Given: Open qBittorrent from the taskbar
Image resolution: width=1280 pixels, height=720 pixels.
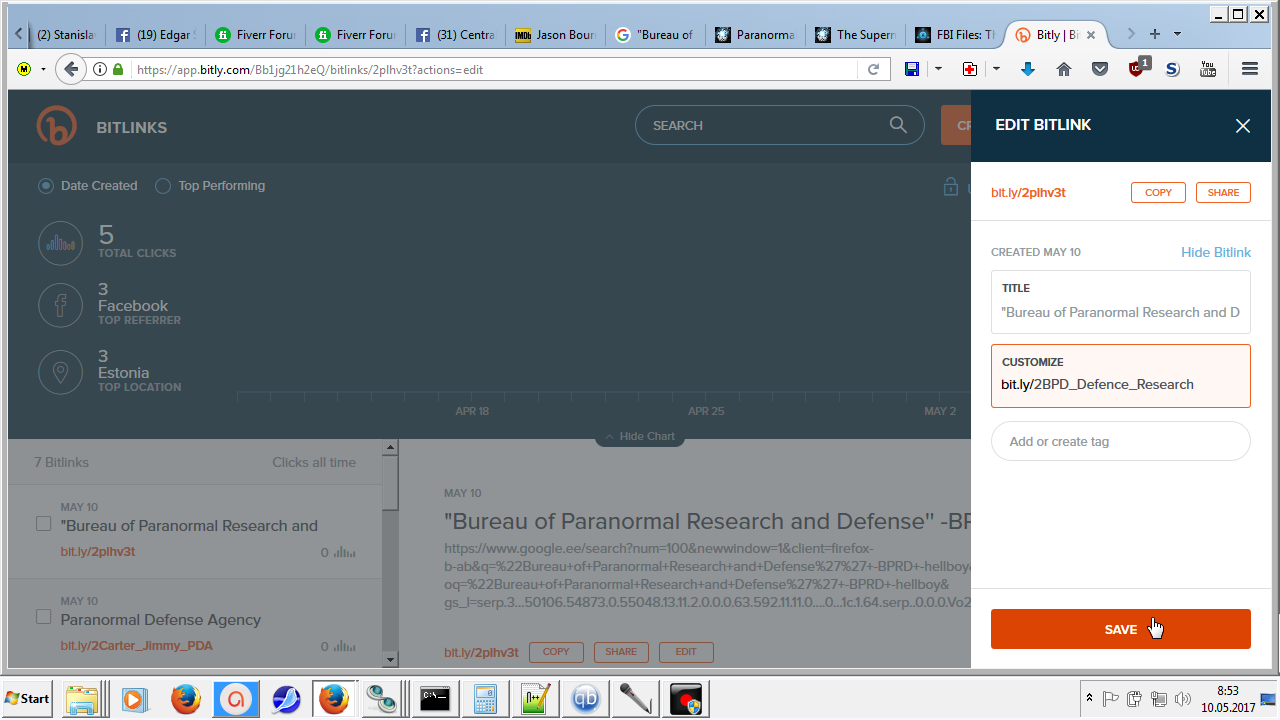Looking at the screenshot, I should click(x=586, y=698).
